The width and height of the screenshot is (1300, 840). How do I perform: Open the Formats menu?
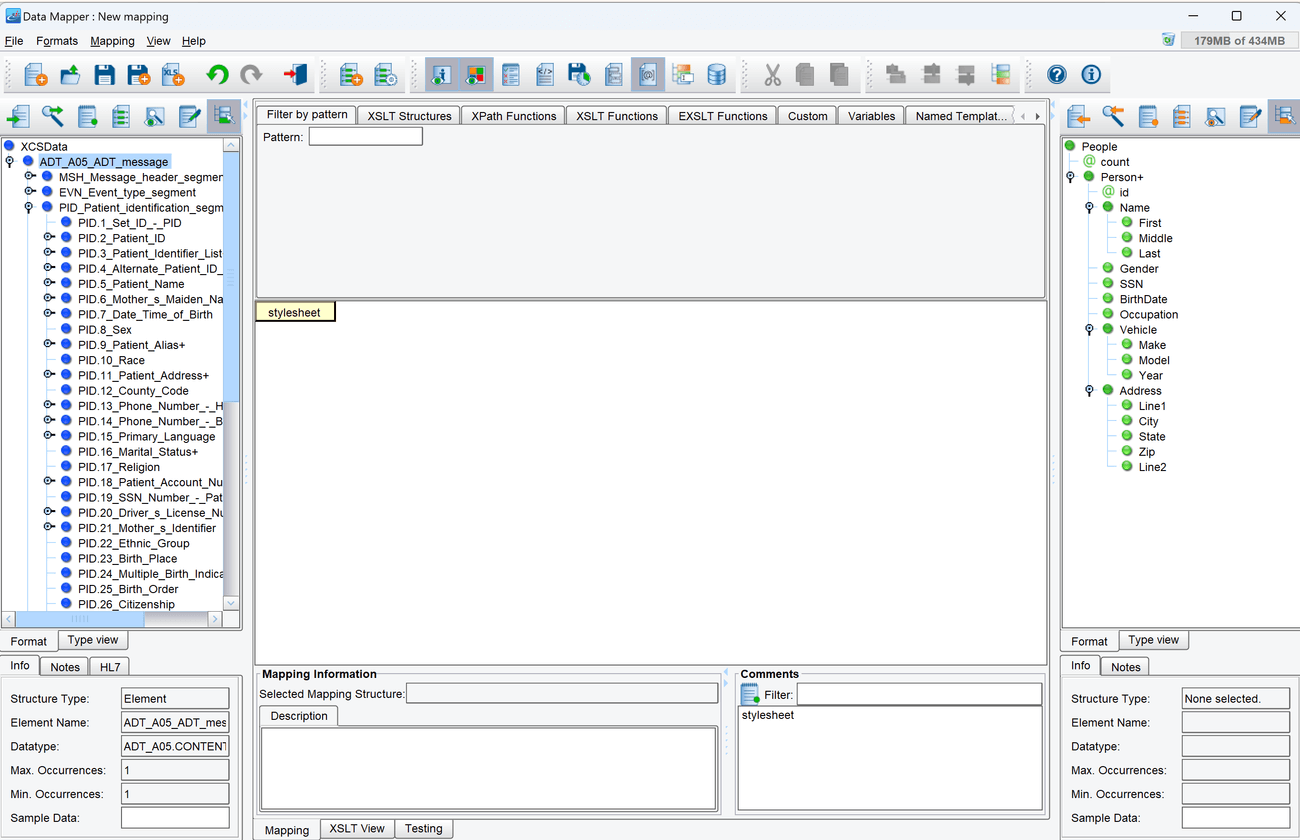(x=57, y=41)
